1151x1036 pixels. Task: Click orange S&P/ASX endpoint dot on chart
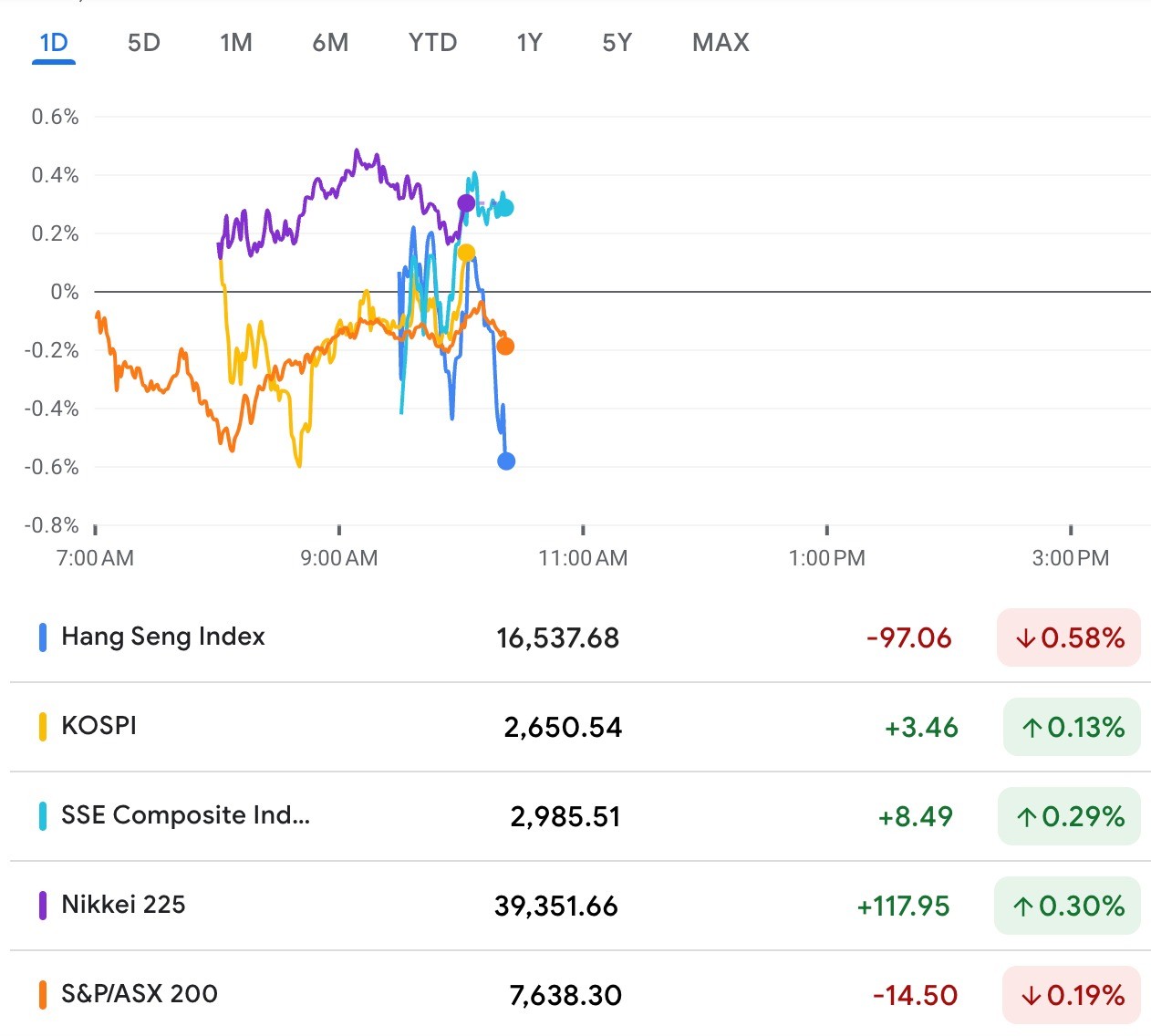coord(505,347)
